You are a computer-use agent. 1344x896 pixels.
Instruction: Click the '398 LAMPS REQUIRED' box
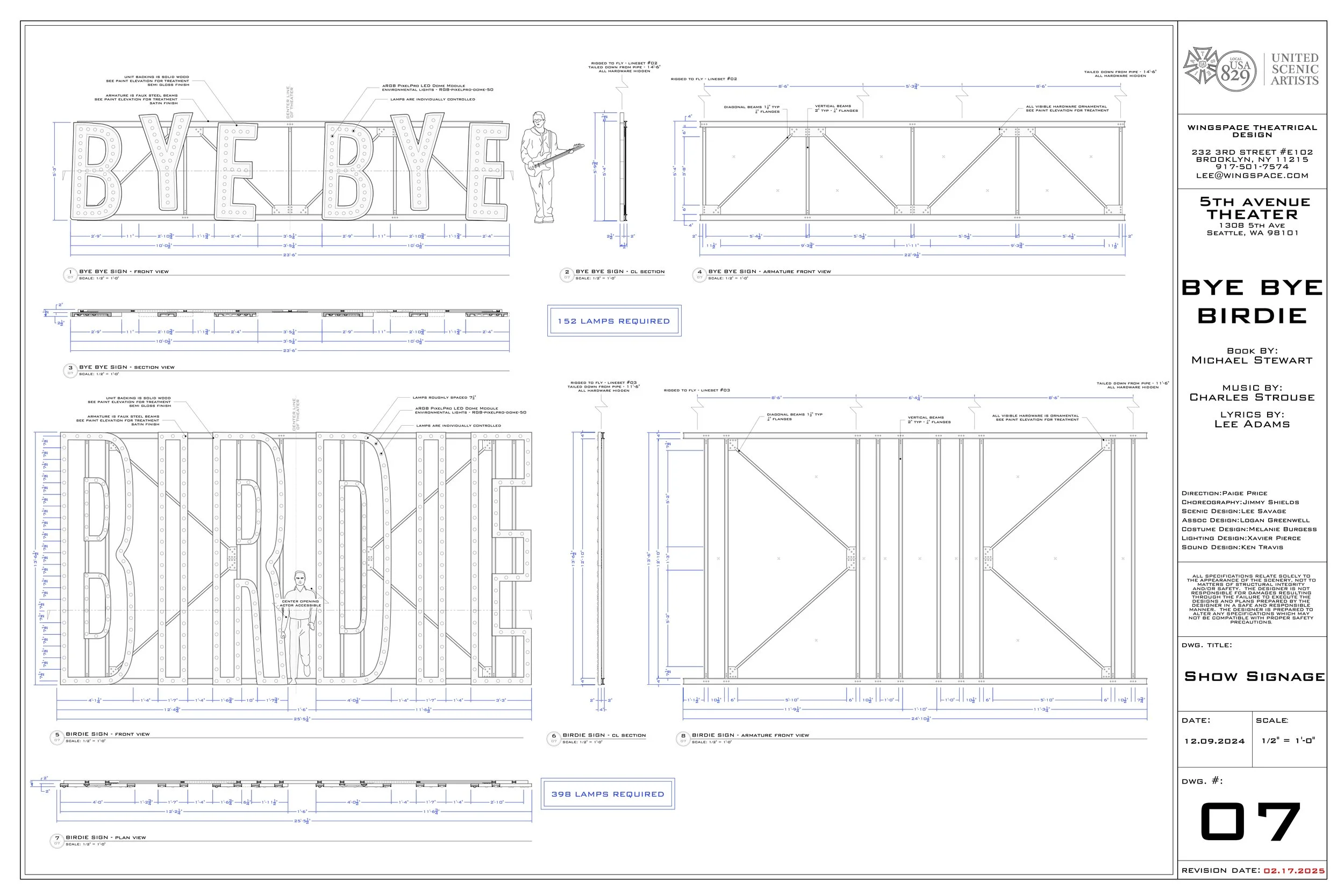click(607, 794)
